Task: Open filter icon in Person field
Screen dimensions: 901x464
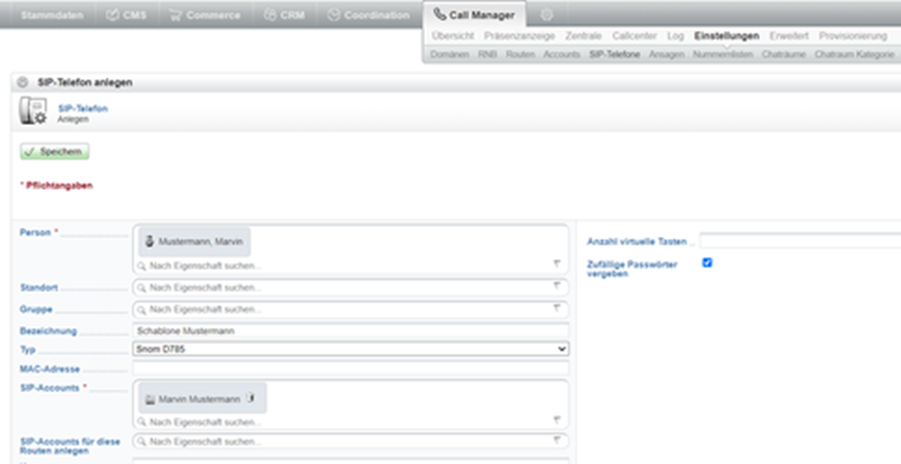Action: coord(556,263)
